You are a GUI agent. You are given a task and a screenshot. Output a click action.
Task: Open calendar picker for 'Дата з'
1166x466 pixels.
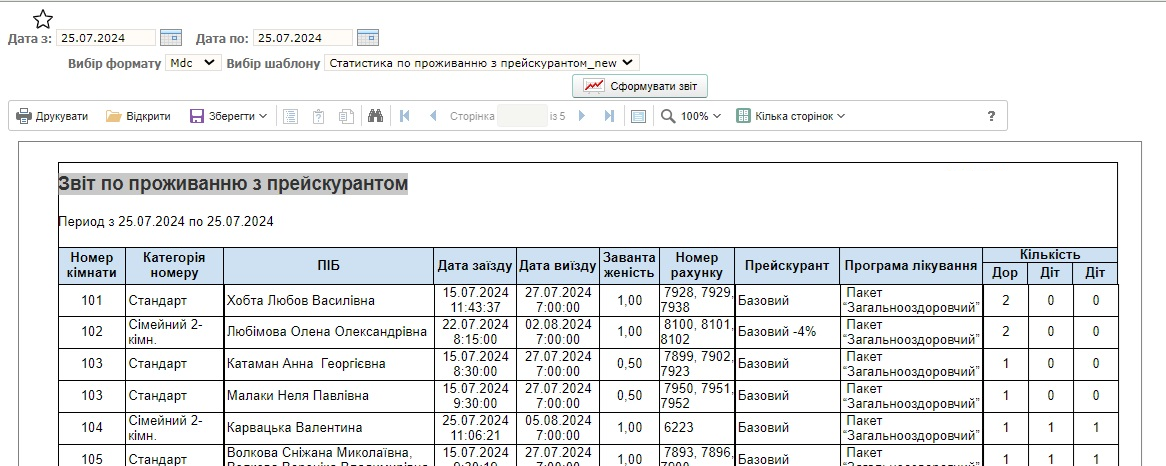coord(170,38)
